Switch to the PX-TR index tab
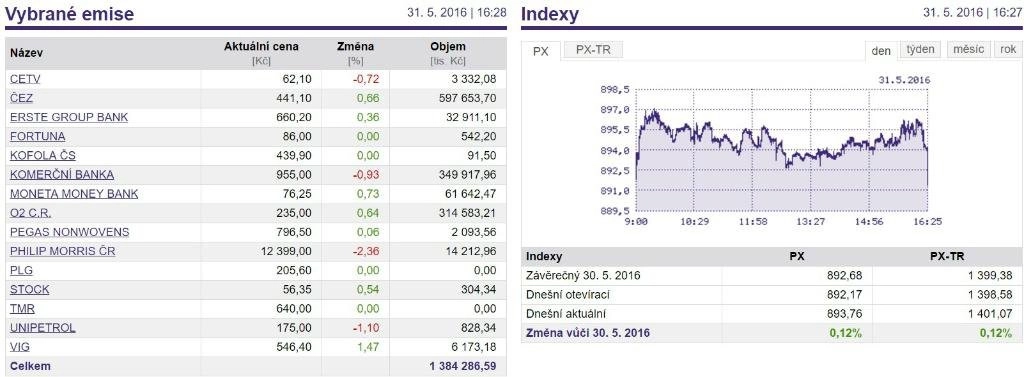Screen dimensions: 1024x377 [593, 50]
